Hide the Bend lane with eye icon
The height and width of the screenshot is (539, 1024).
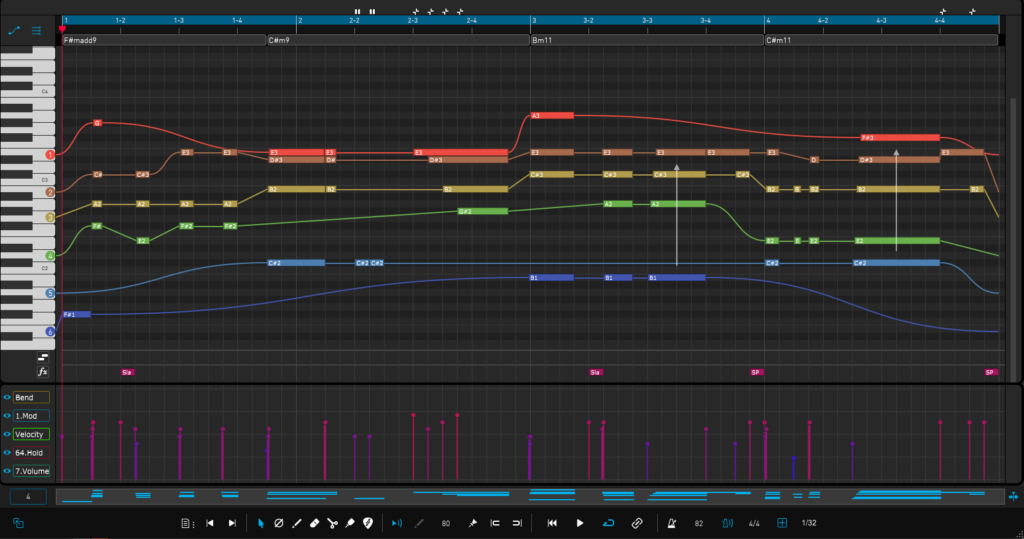[x=7, y=397]
